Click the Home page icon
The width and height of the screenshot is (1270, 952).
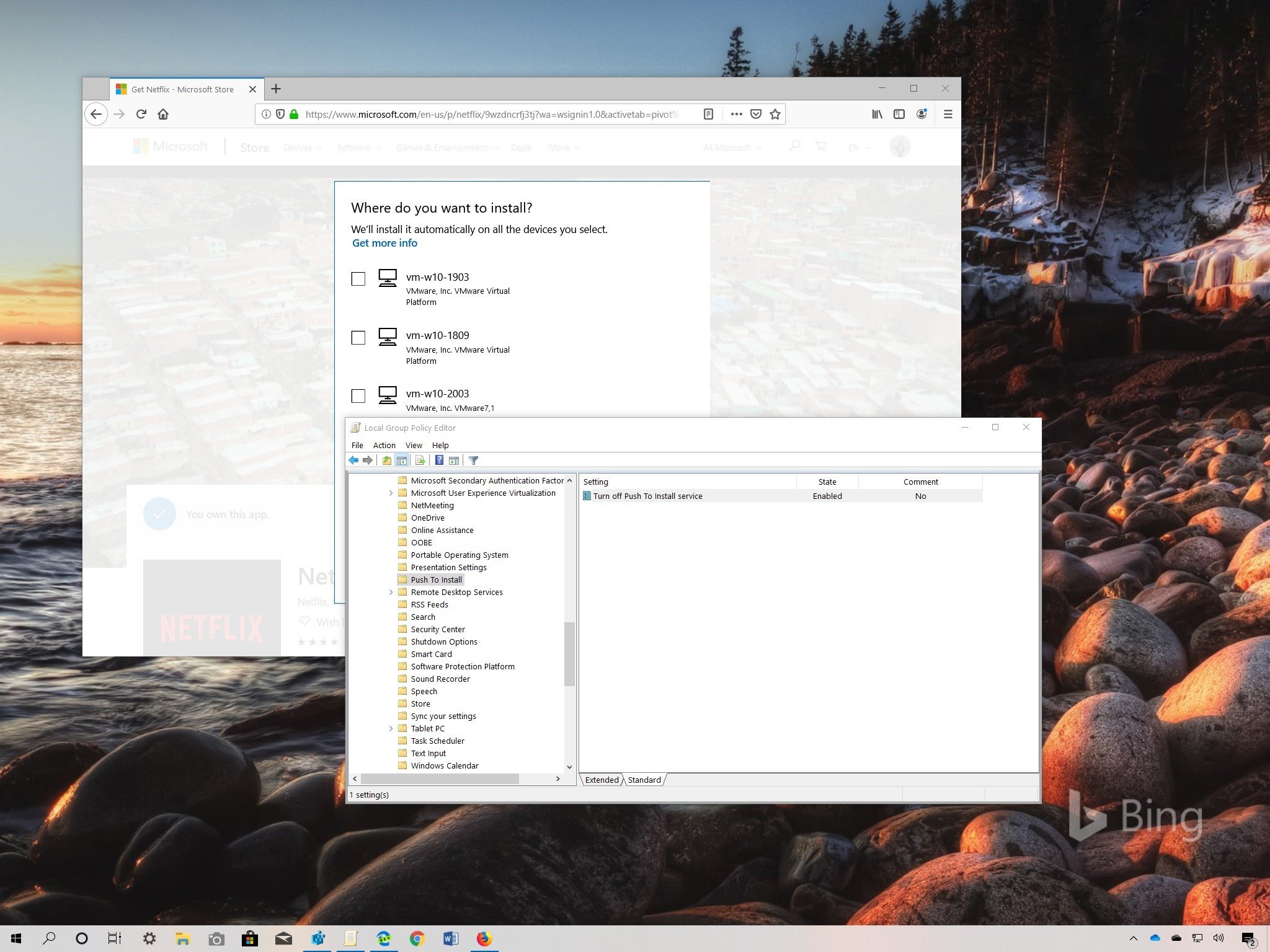164,114
